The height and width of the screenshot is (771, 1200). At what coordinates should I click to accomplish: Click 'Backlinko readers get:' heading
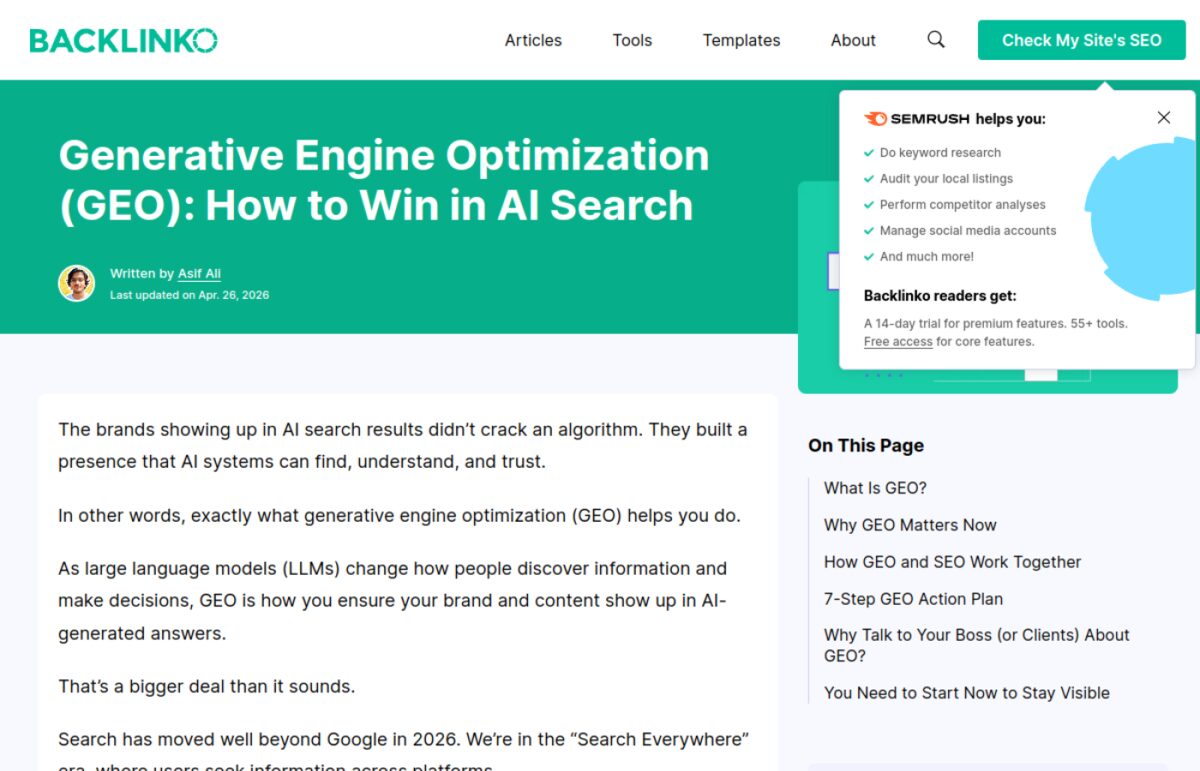[x=940, y=296]
